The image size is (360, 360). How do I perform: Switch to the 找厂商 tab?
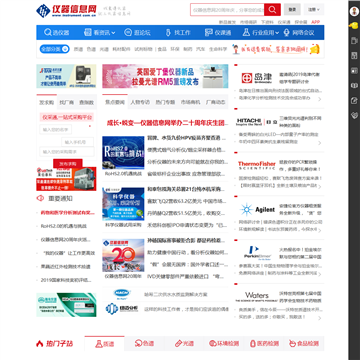click(67, 102)
